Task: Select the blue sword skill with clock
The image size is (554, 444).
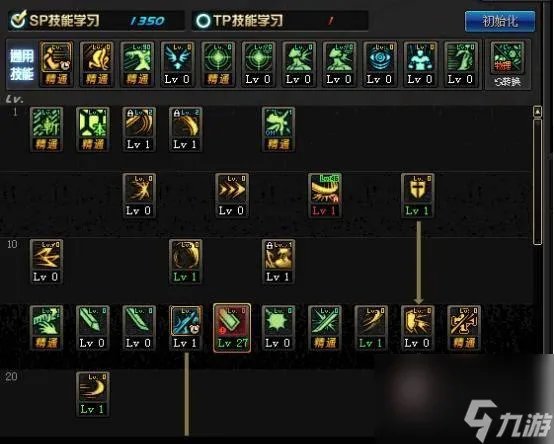Action: pyautogui.click(x=185, y=328)
